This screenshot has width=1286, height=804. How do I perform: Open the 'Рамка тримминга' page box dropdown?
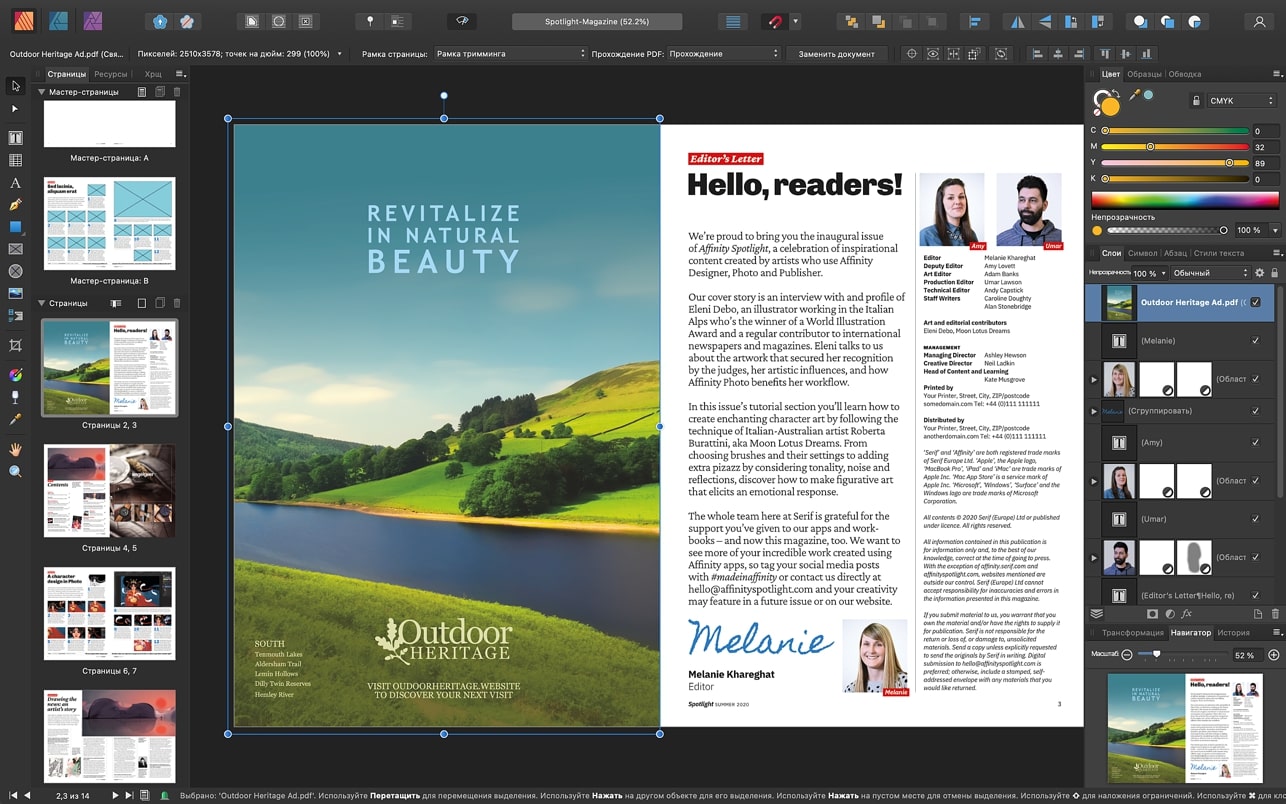click(508, 54)
